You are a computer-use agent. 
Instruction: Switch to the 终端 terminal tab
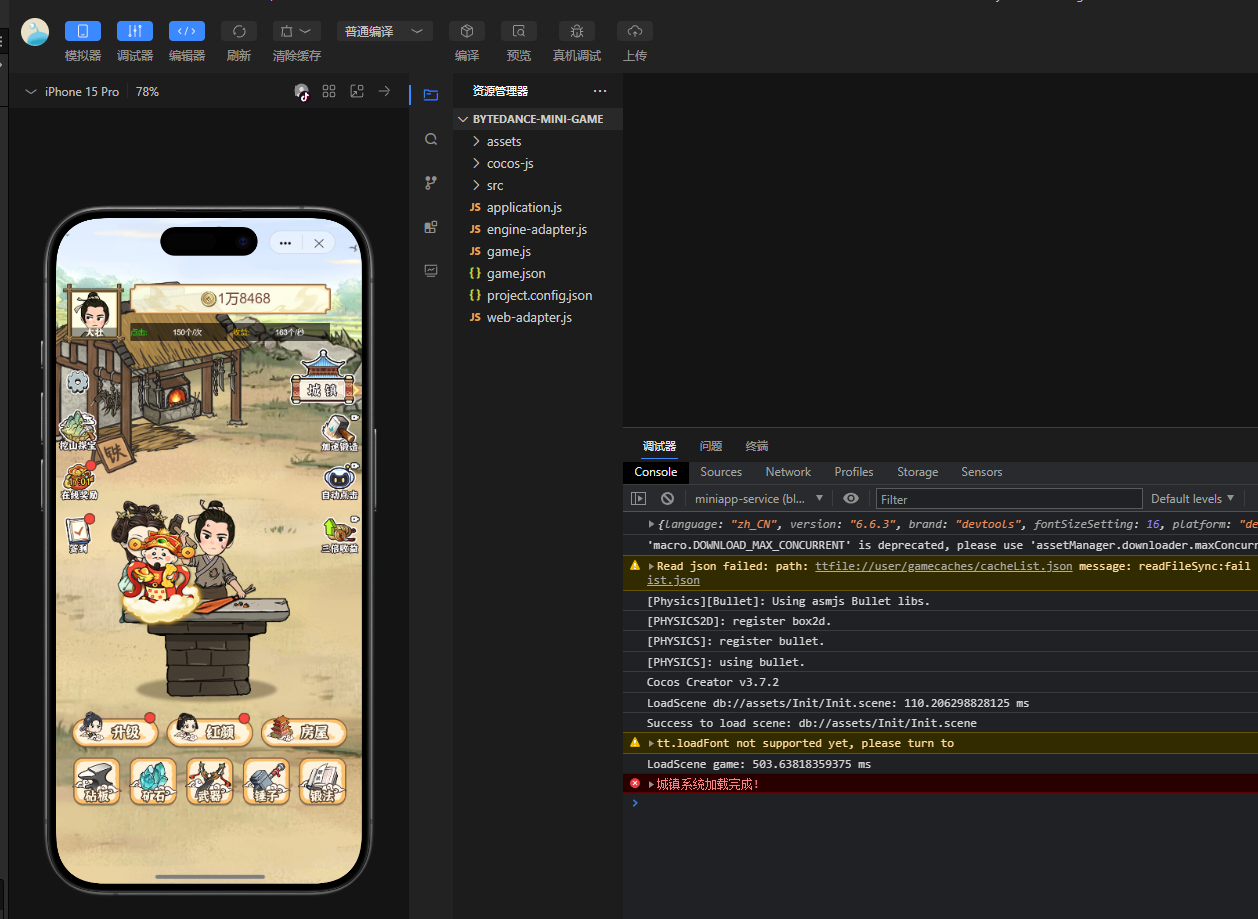click(x=757, y=446)
